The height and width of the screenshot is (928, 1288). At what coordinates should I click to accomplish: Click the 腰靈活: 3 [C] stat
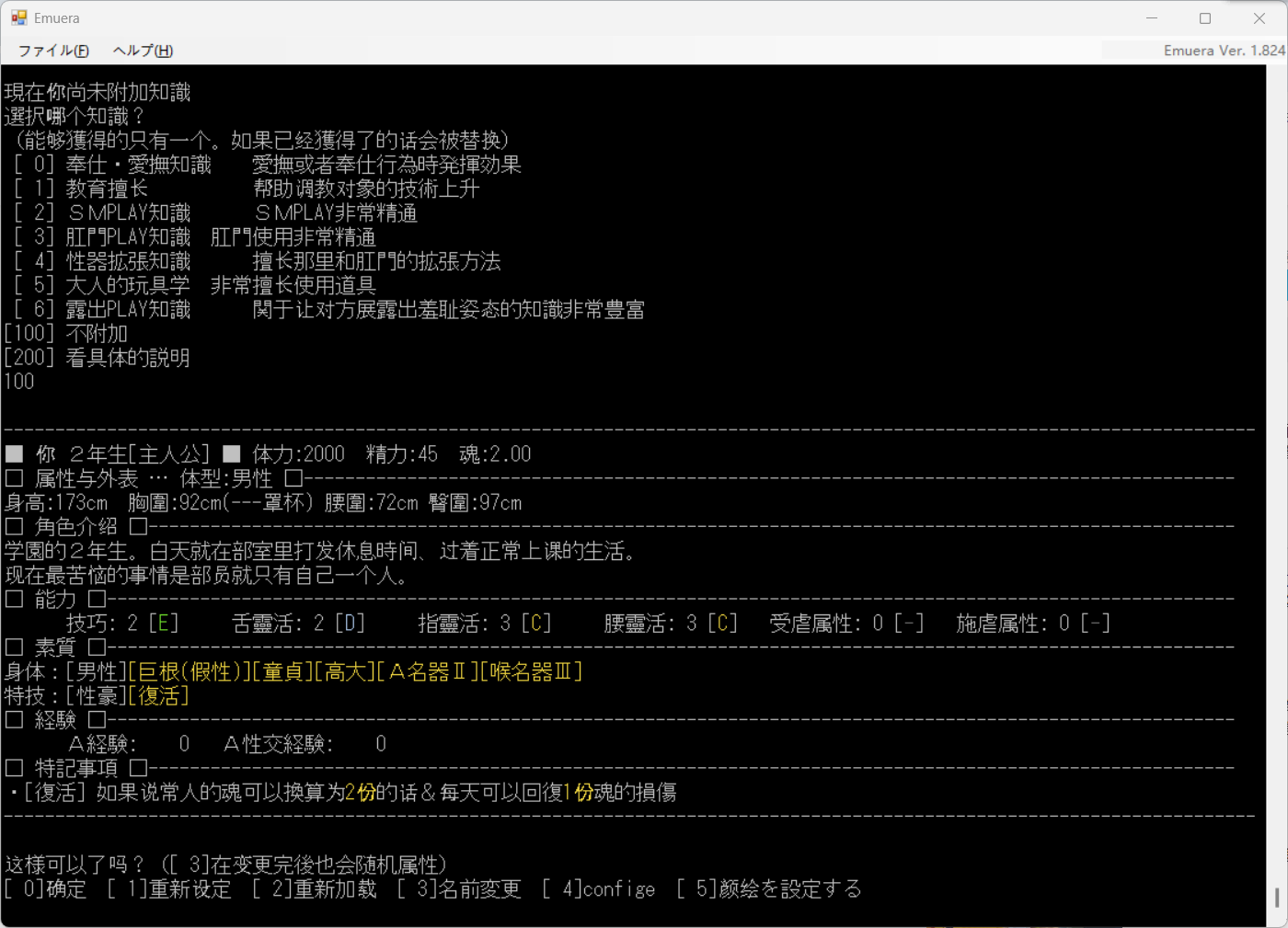671,624
